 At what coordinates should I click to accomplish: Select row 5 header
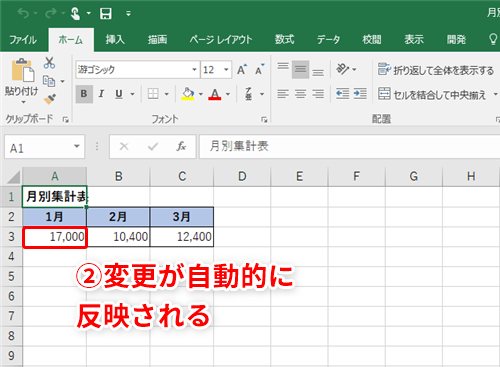tap(11, 276)
